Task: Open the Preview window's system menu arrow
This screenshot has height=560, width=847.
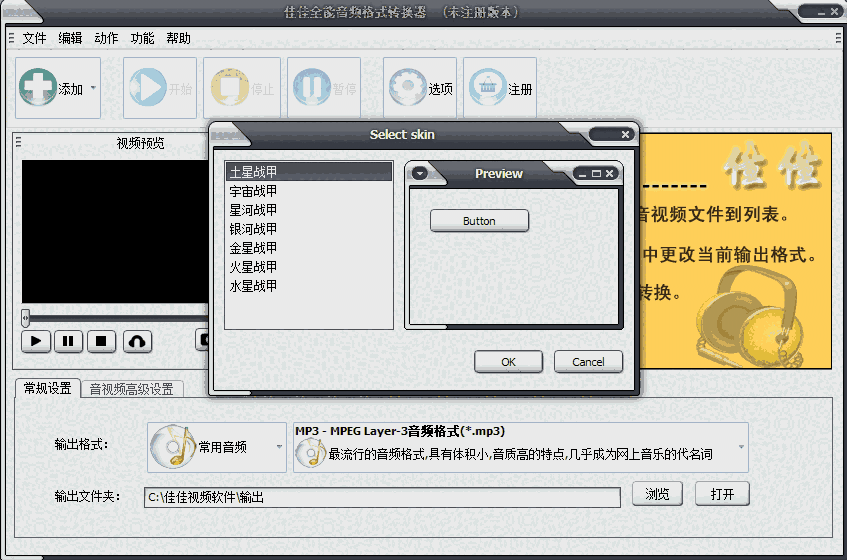Action: point(420,173)
